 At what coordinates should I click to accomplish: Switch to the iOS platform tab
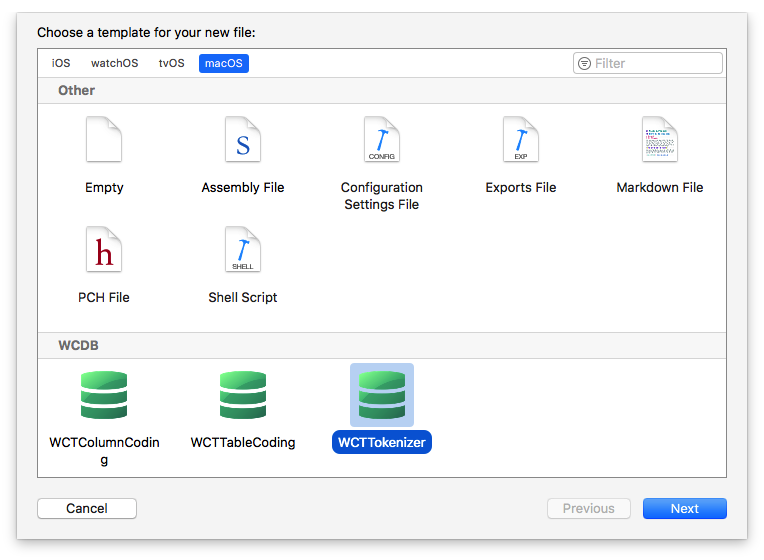coord(61,63)
